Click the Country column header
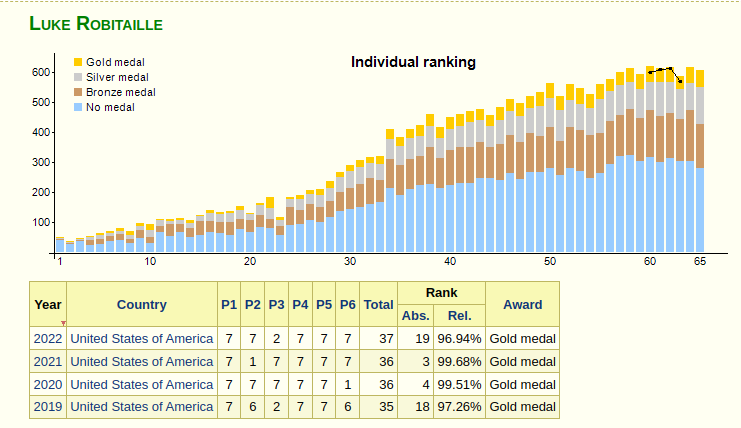 (142, 305)
